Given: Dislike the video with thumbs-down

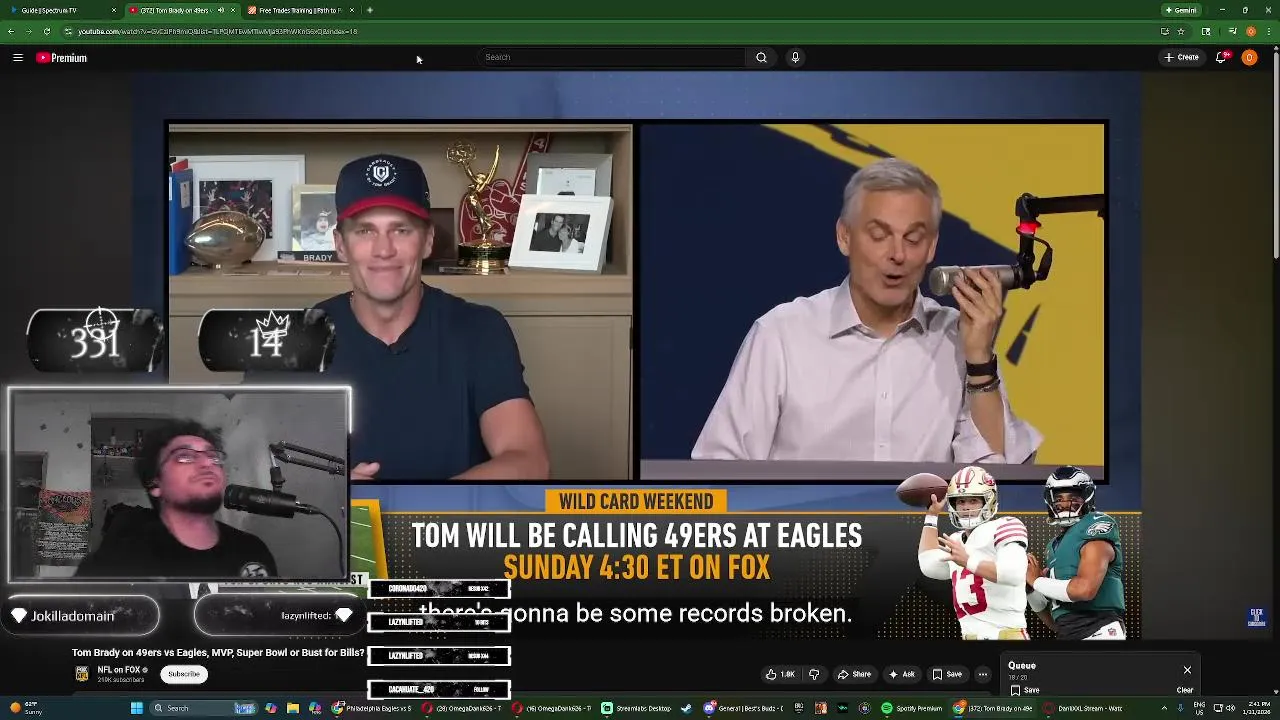Looking at the screenshot, I should (814, 674).
